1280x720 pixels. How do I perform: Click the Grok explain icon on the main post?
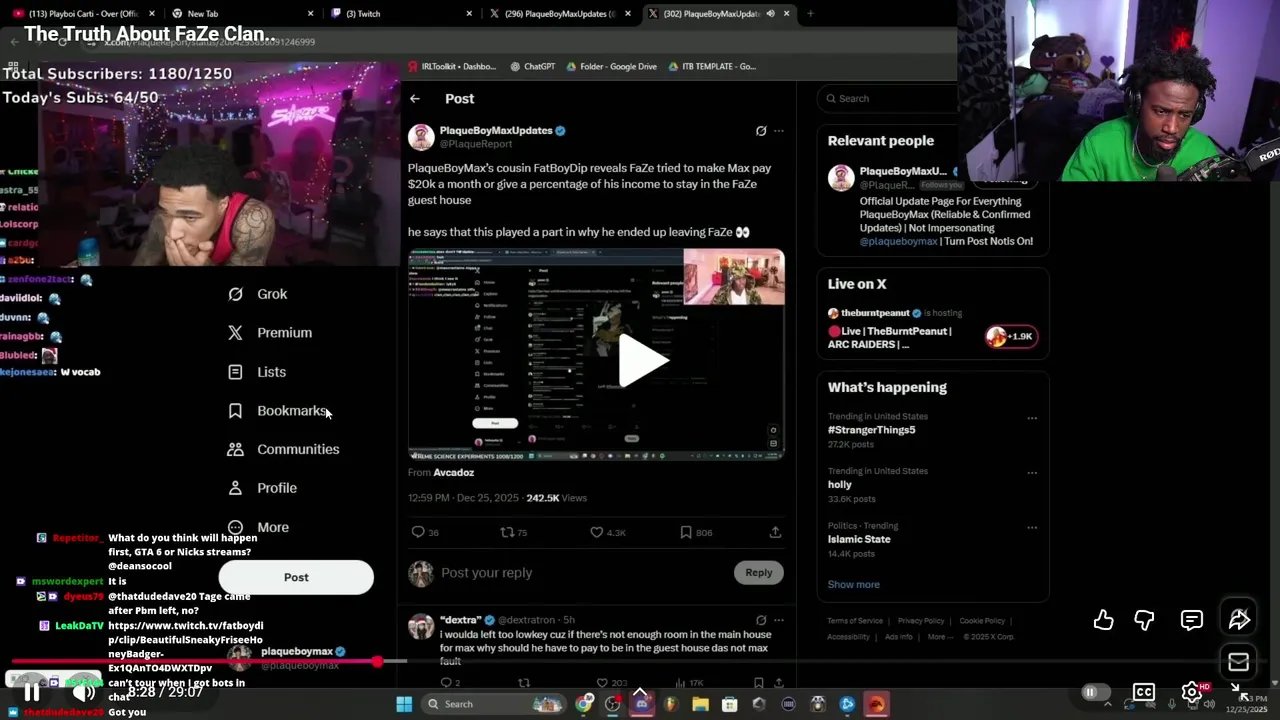click(761, 131)
